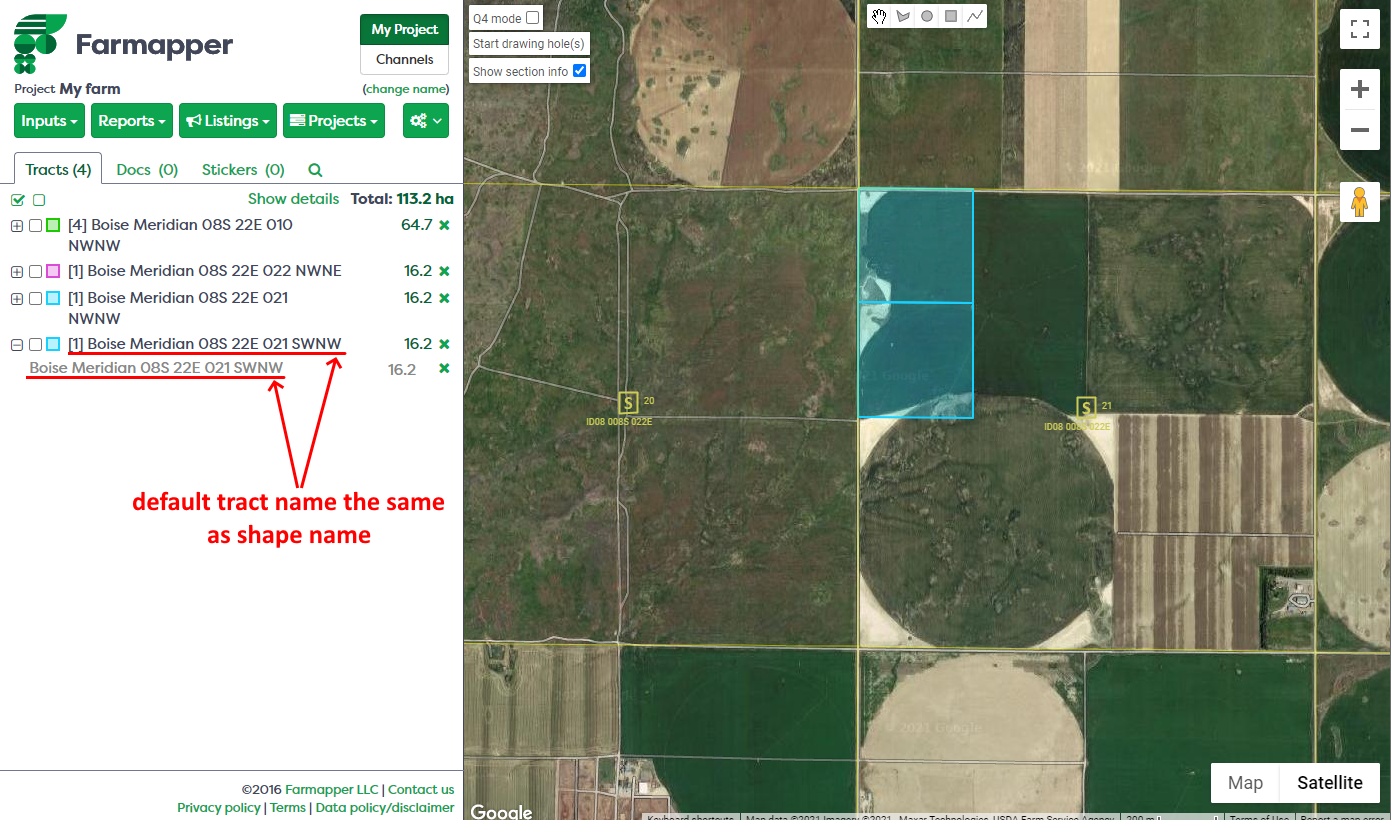The width and height of the screenshot is (1391, 820).
Task: Delete the 022 NWNE tract
Action: click(x=444, y=271)
